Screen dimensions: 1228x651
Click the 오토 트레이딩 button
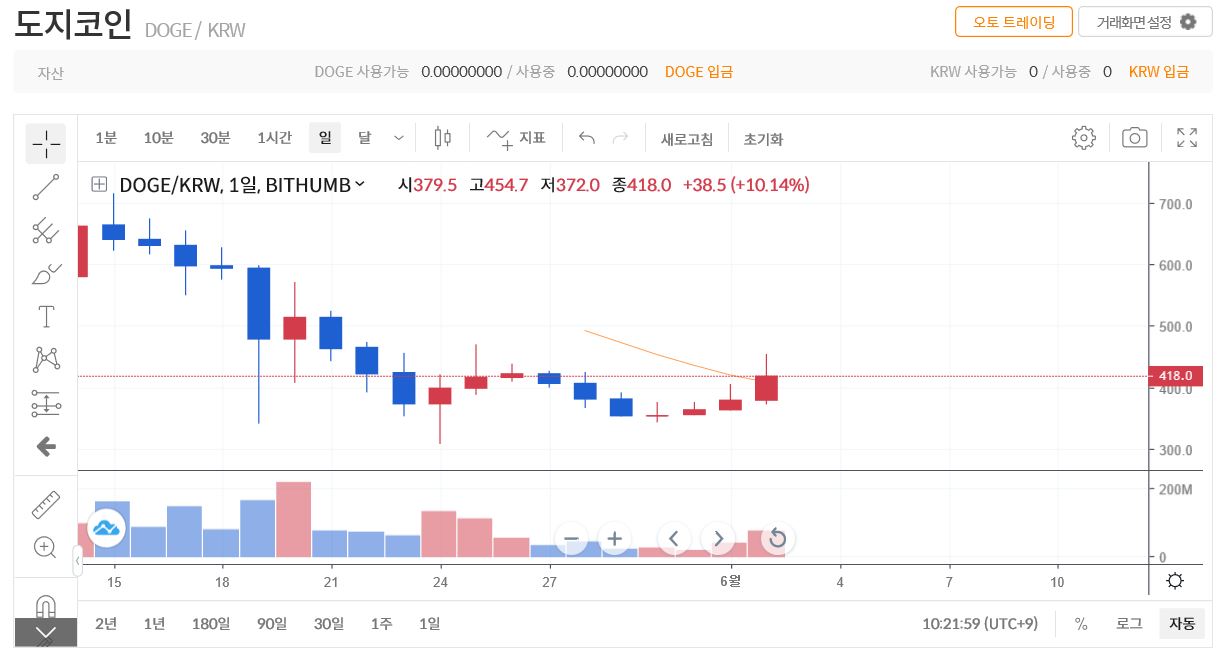[x=1013, y=22]
